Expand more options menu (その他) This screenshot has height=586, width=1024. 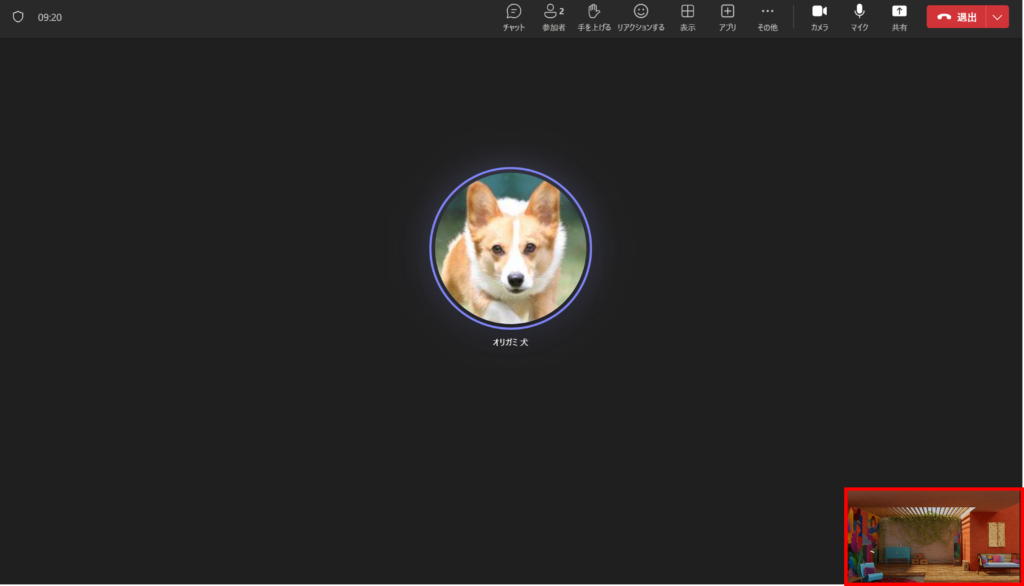pos(767,17)
